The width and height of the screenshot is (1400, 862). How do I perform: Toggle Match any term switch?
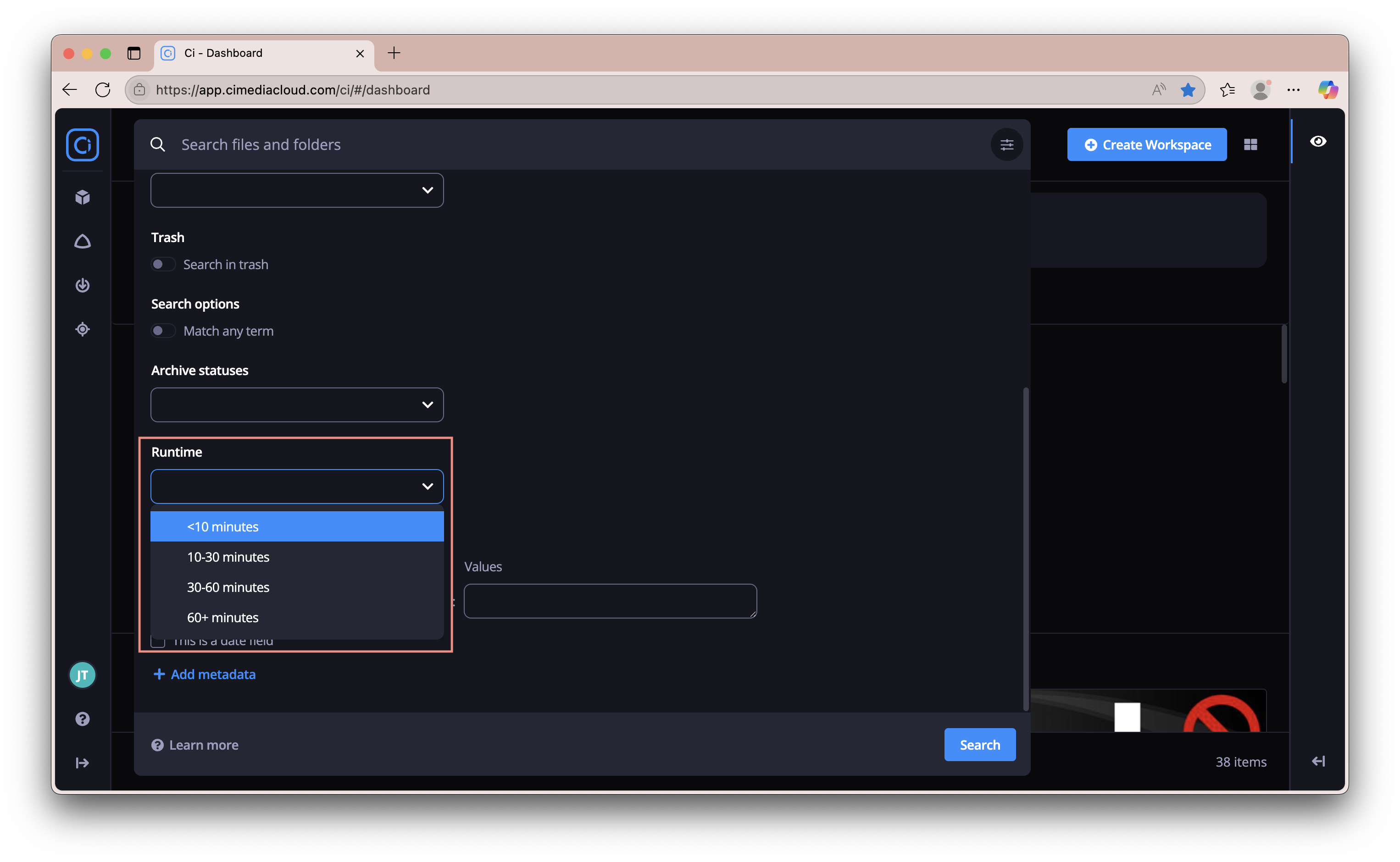(163, 331)
